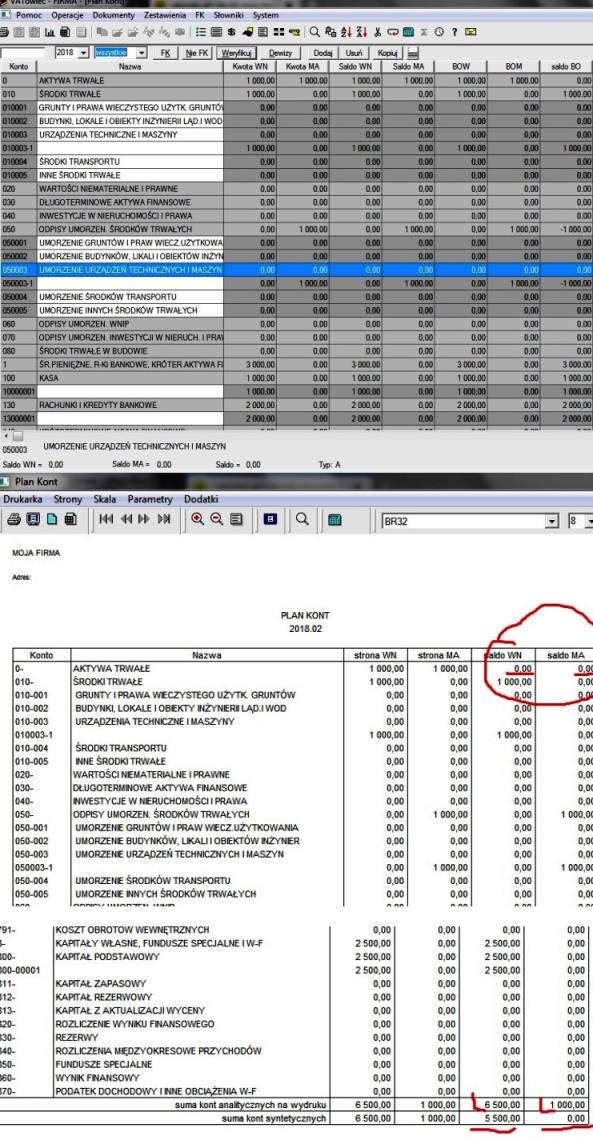Click the horizontal scrollbar thumb below the grid
Image resolution: width=593 pixels, height=1140 pixels.
pyautogui.click(x=17, y=435)
